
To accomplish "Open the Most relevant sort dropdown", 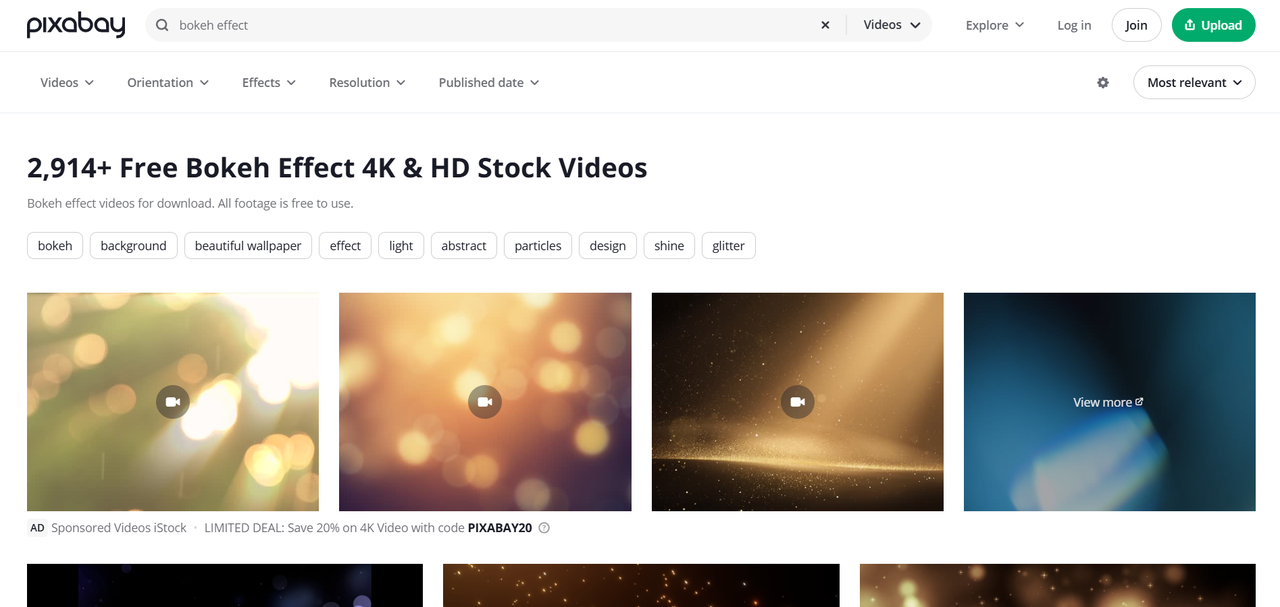I will point(1194,83).
